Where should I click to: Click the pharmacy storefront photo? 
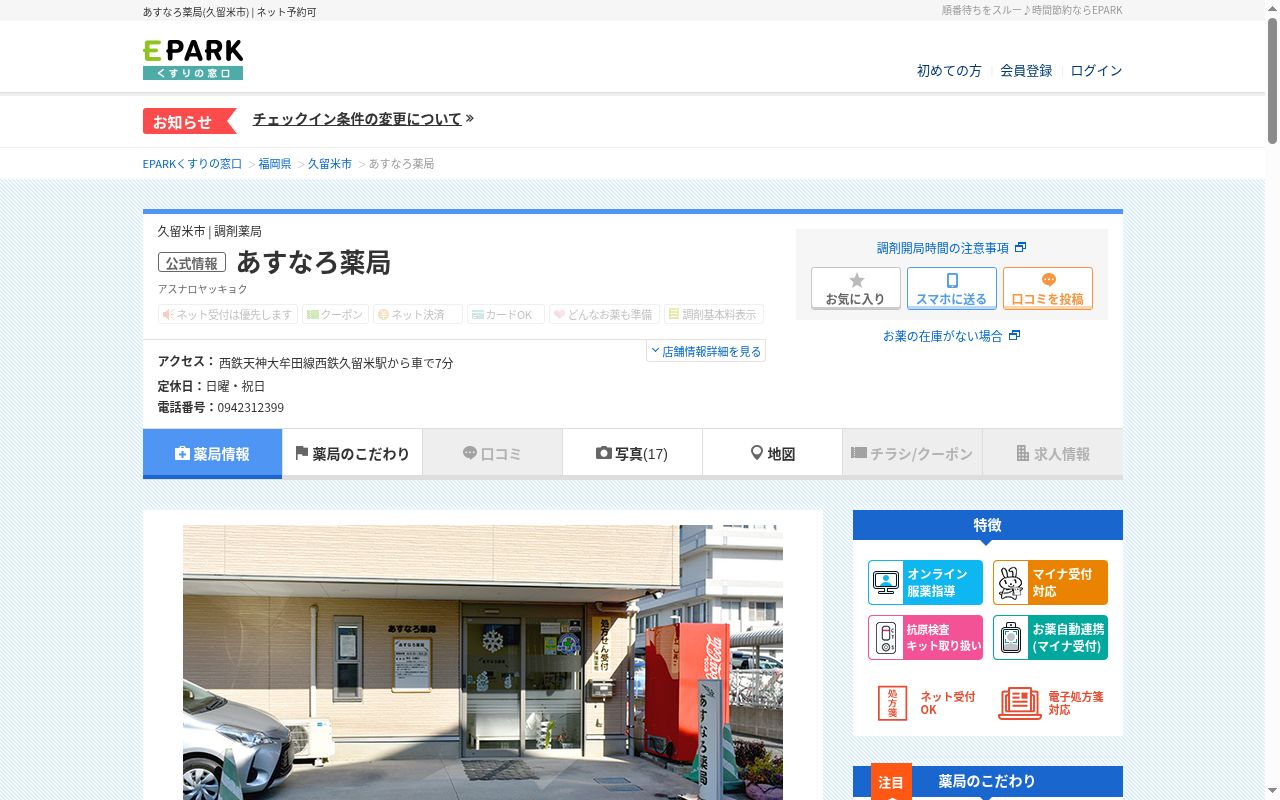tap(483, 662)
